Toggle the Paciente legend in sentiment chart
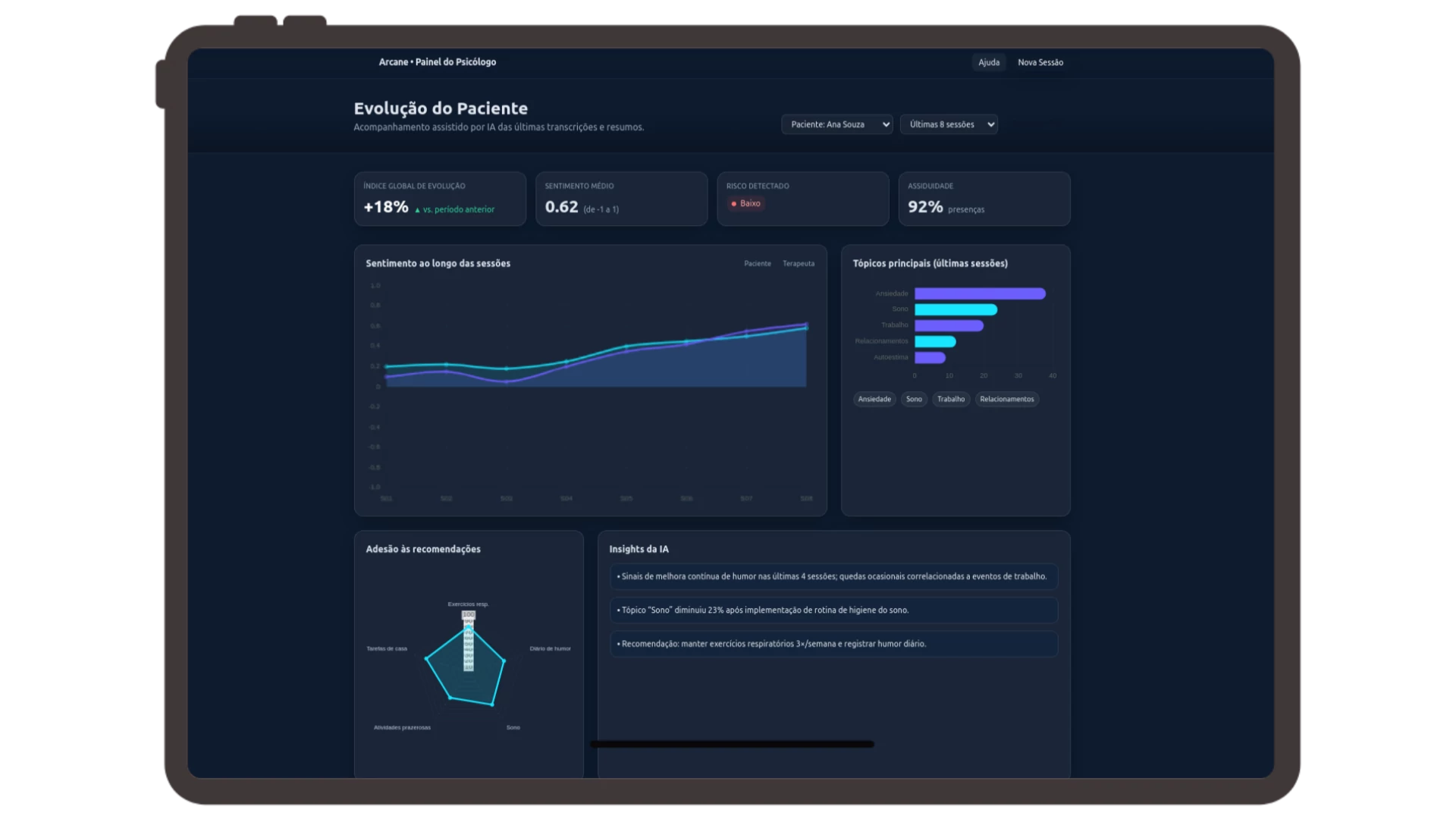The height and width of the screenshot is (819, 1456). (757, 264)
